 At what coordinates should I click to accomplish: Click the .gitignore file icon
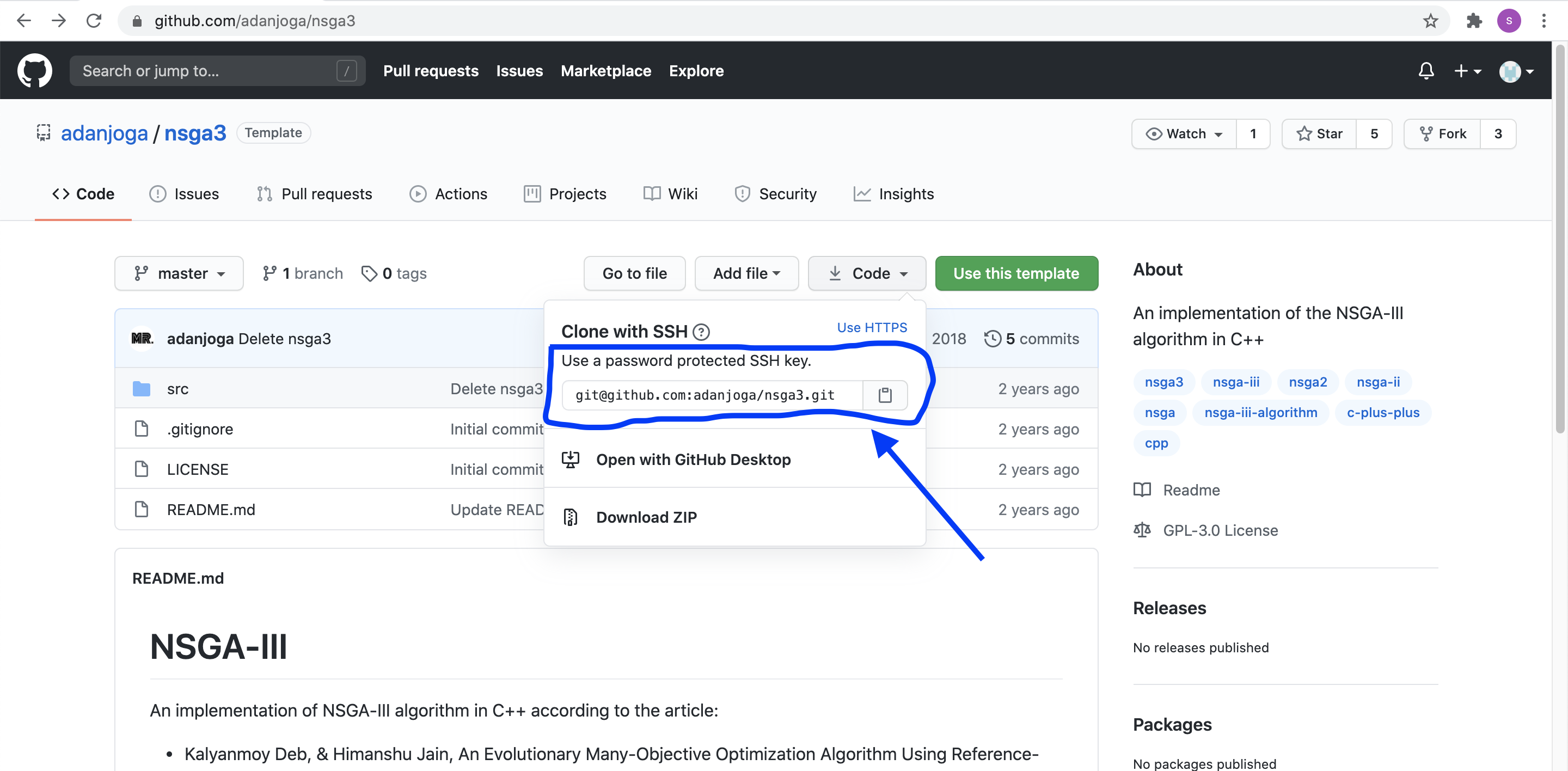[x=141, y=429]
